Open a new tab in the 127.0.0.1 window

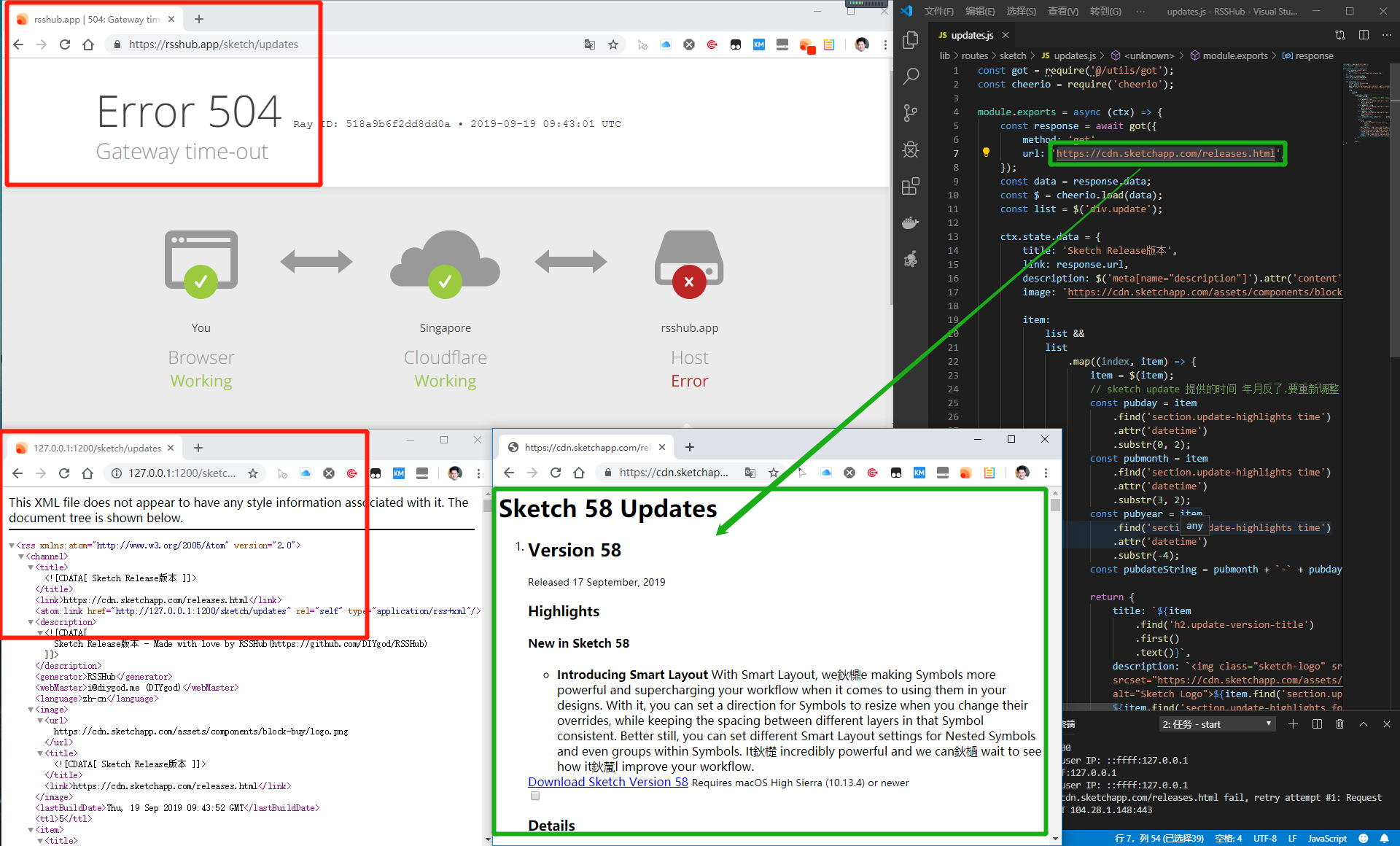coord(198,448)
